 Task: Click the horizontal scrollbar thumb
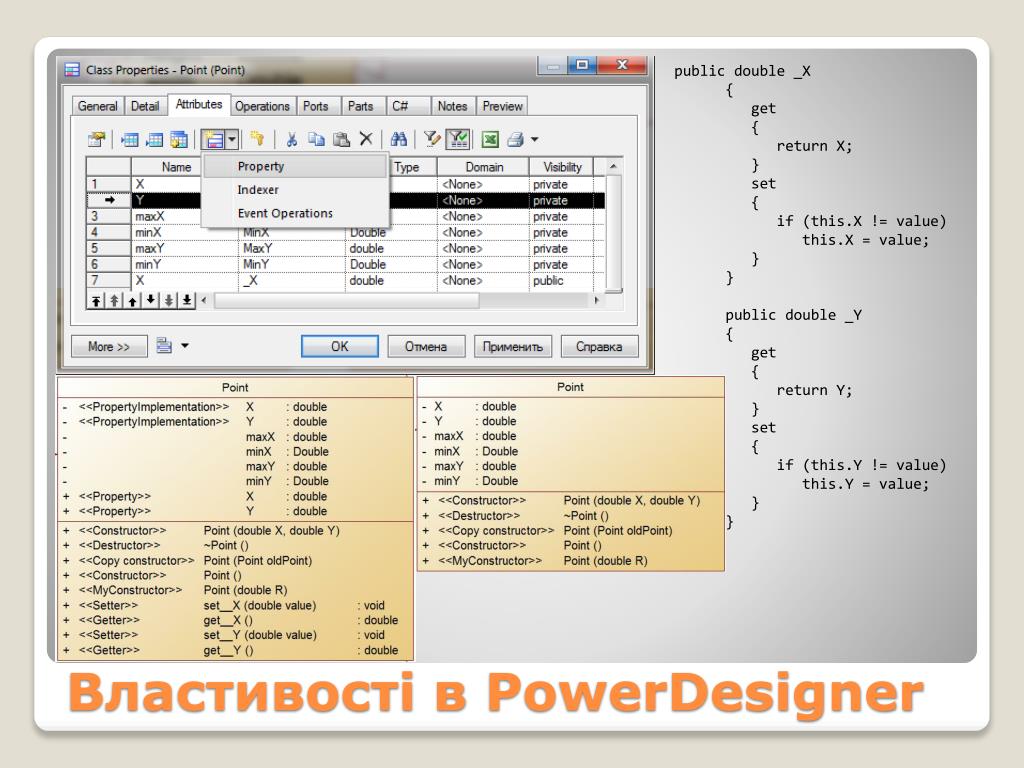tap(346, 300)
